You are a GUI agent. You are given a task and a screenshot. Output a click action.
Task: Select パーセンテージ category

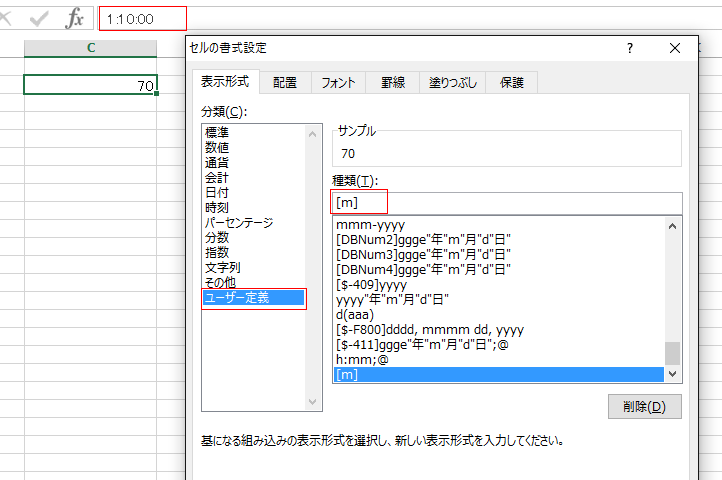tap(239, 222)
